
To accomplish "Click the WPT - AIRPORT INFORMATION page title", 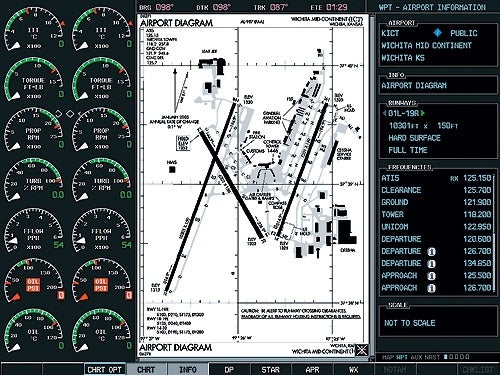I will point(432,7).
